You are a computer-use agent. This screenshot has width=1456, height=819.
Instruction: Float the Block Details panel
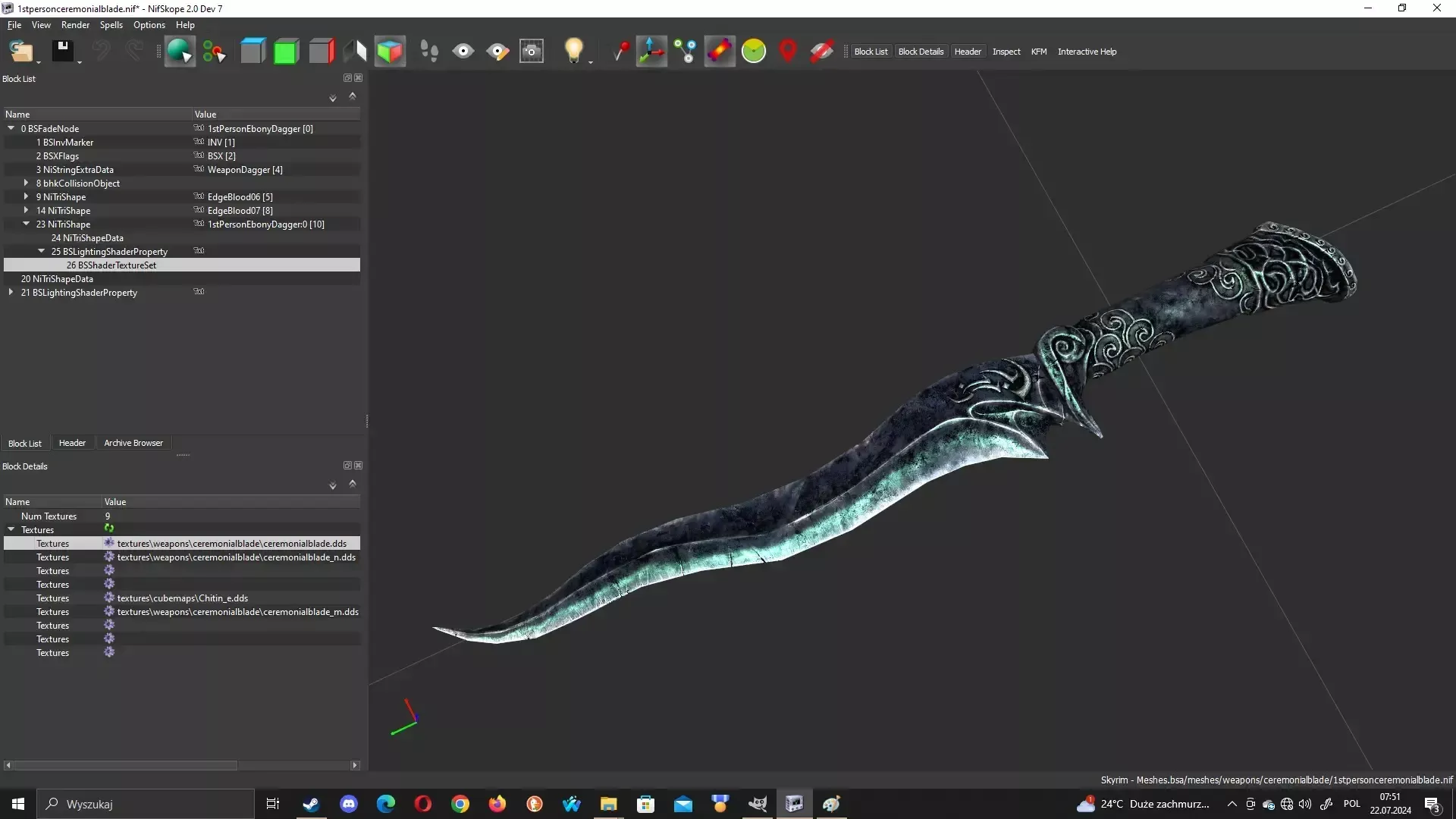tap(347, 466)
